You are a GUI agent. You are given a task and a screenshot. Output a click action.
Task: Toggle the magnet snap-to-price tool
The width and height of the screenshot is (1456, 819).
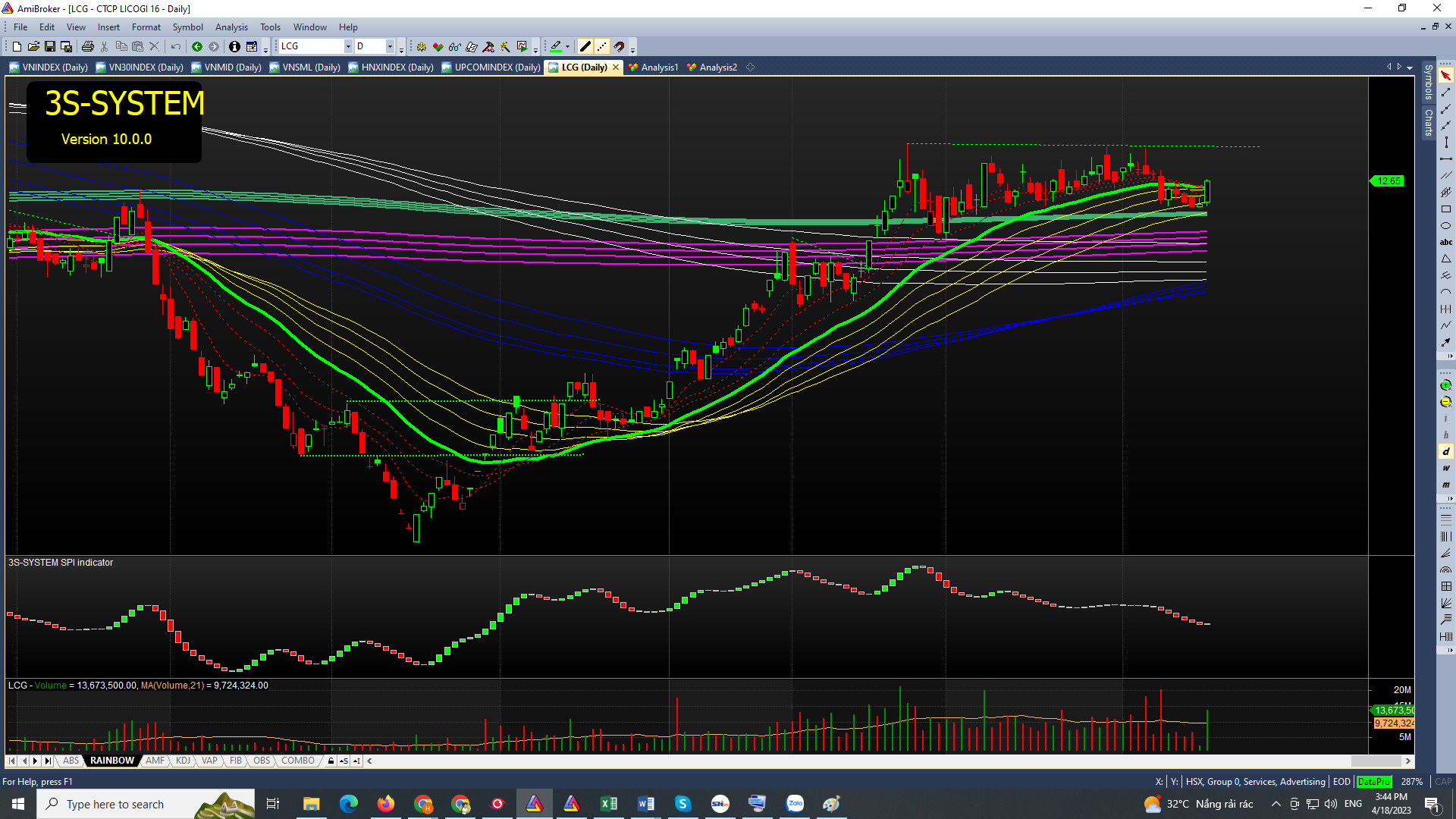pos(619,46)
